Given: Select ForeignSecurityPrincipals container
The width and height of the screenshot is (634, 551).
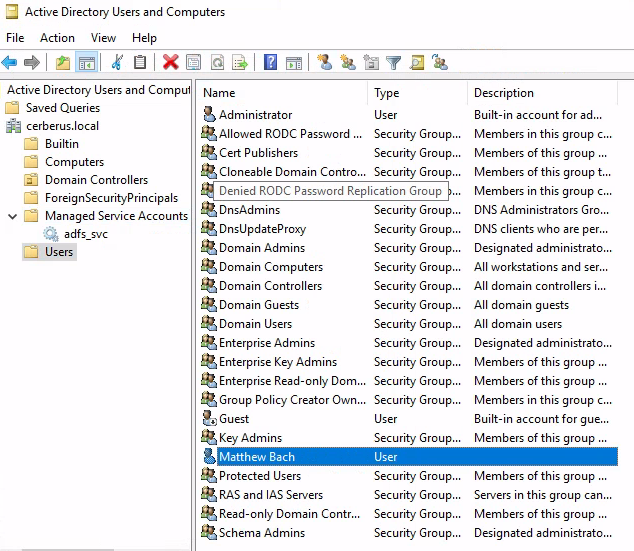Looking at the screenshot, I should pos(111,198).
